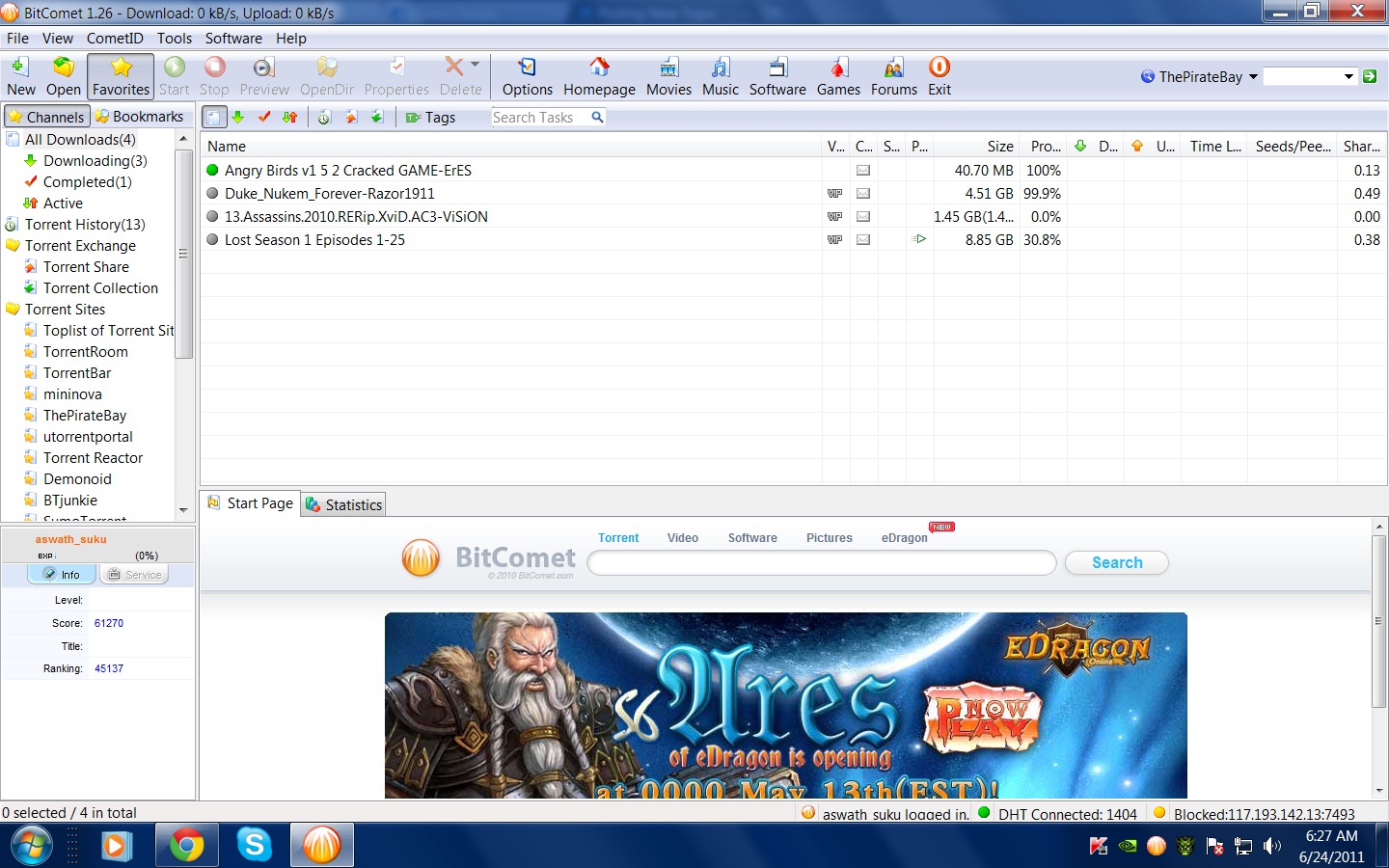Click the red checkmark completed filter icon
The height and width of the screenshot is (868, 1389).
point(263,117)
